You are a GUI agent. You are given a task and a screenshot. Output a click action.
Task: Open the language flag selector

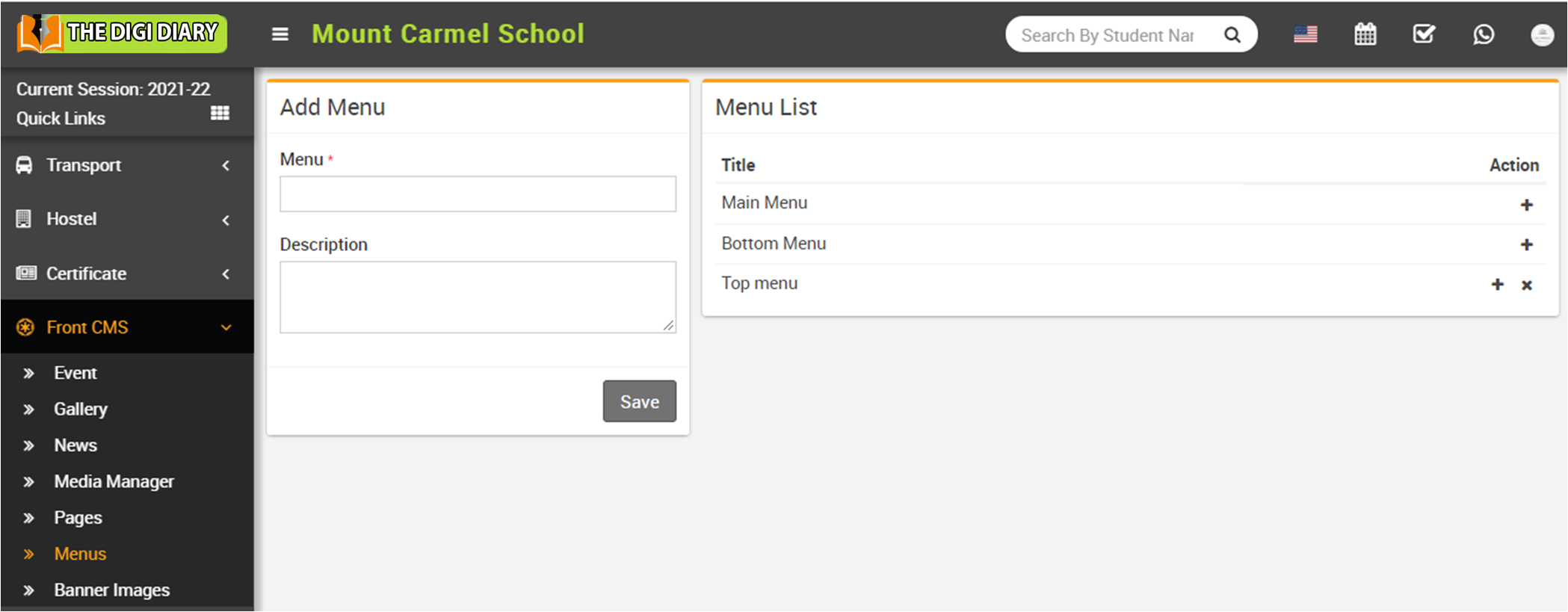(x=1305, y=34)
